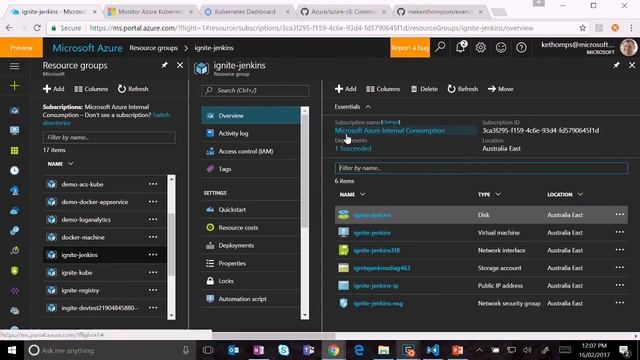
Task: Open Resource costs menu item
Action: pos(251,228)
